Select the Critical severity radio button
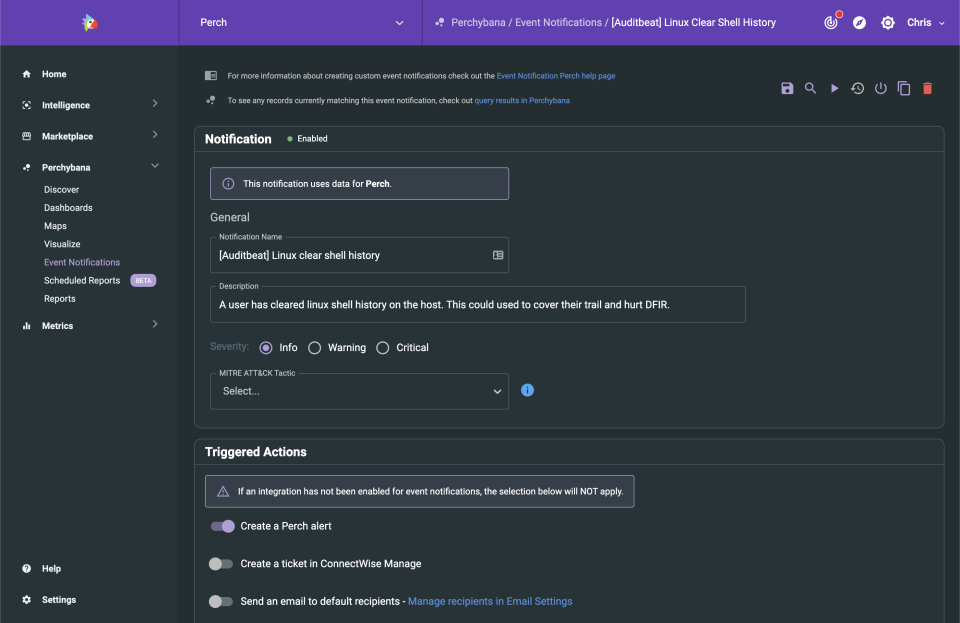This screenshot has width=960, height=623. point(383,348)
